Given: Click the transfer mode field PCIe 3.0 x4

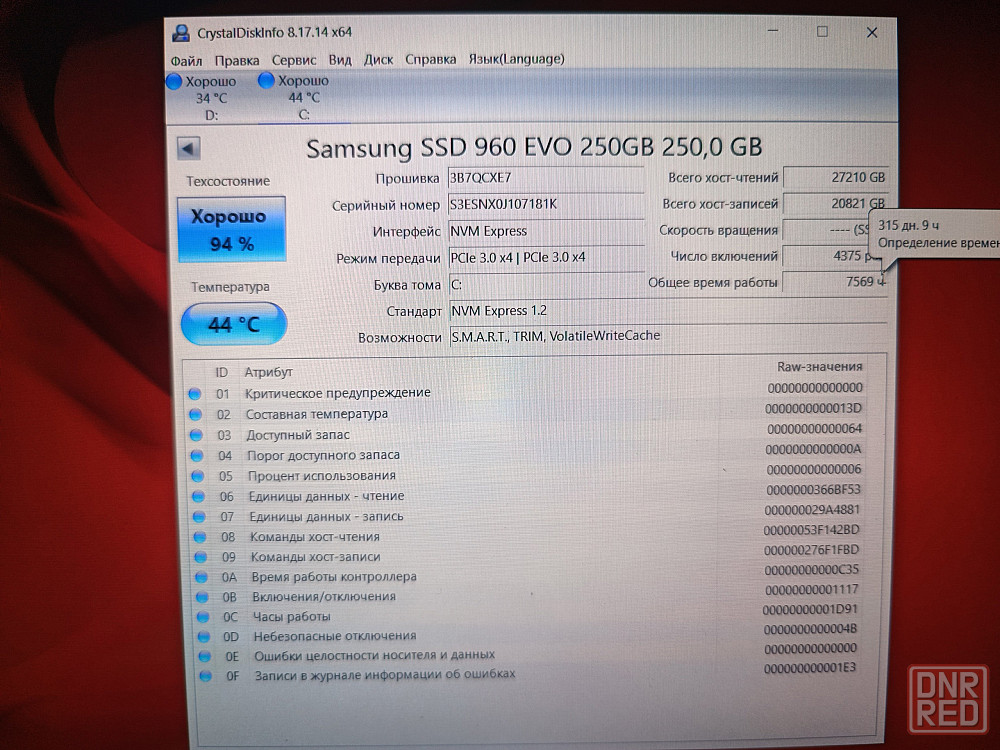Looking at the screenshot, I should tap(546, 258).
